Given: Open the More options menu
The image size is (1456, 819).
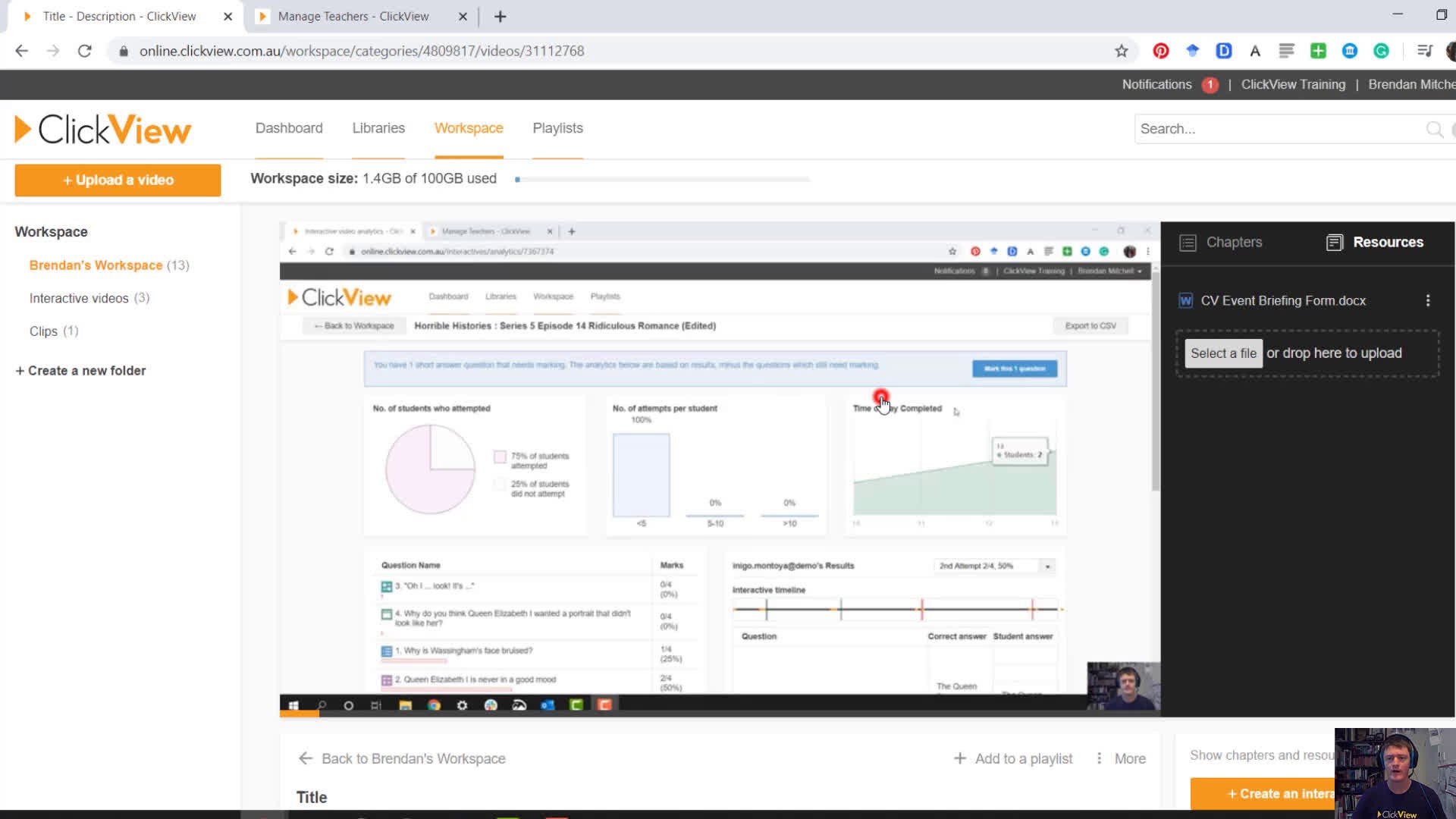Looking at the screenshot, I should tap(1120, 758).
